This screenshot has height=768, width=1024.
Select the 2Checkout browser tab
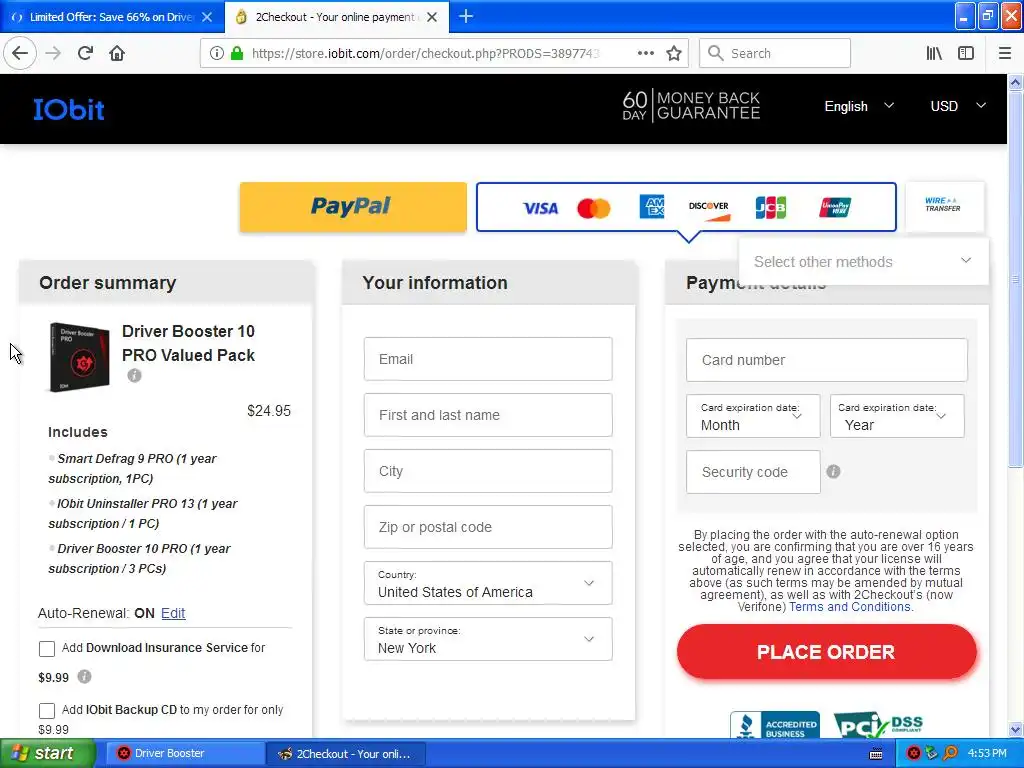336,17
